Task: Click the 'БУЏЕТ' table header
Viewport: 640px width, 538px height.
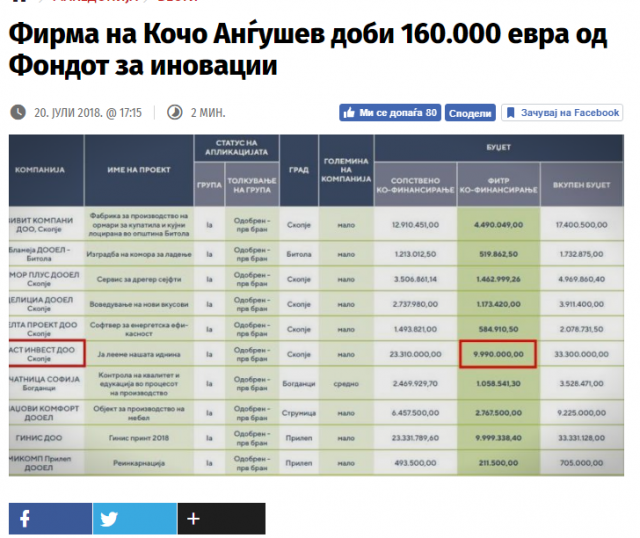Action: pyautogui.click(x=496, y=146)
